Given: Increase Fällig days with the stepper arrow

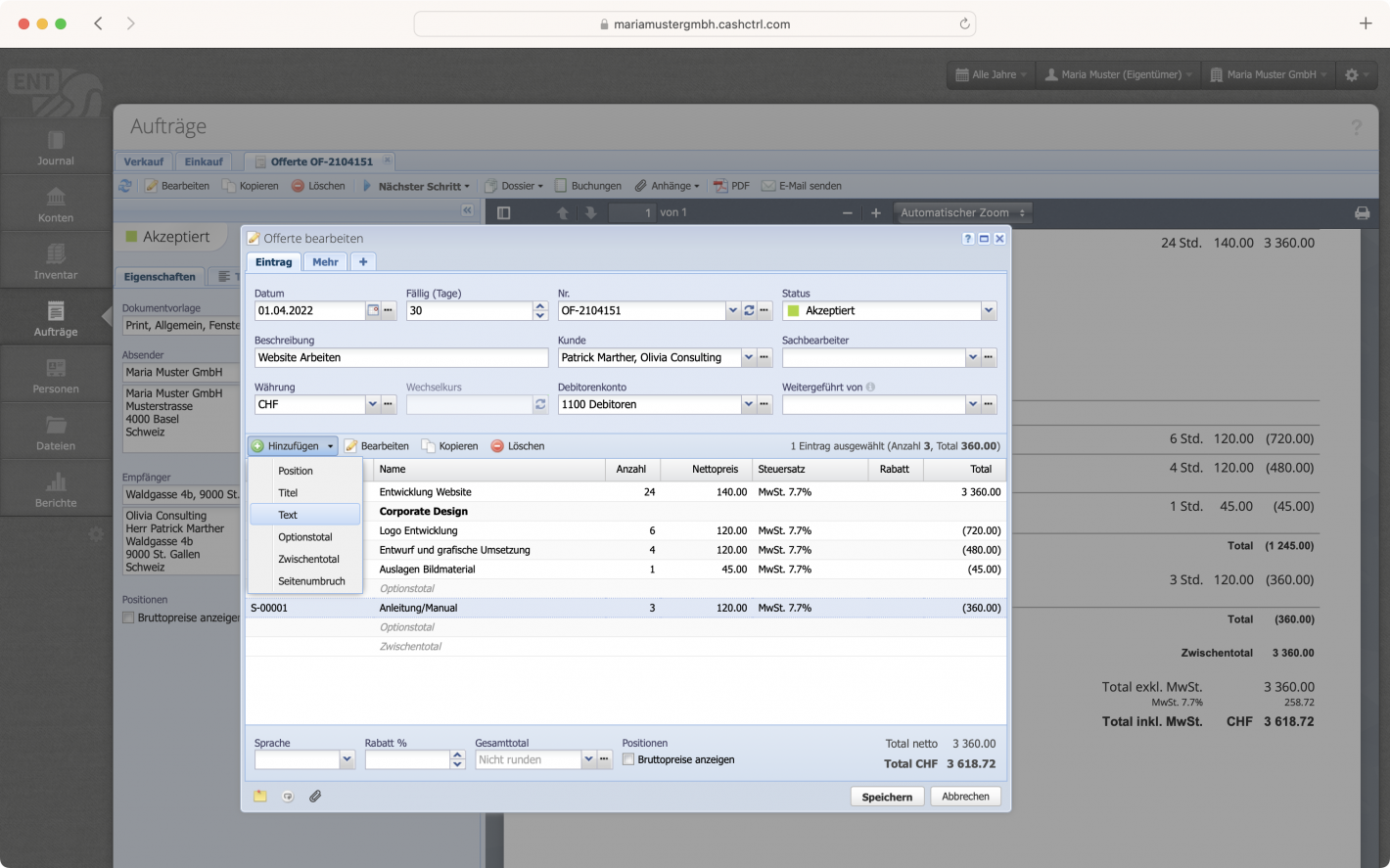Looking at the screenshot, I should click(x=539, y=305).
